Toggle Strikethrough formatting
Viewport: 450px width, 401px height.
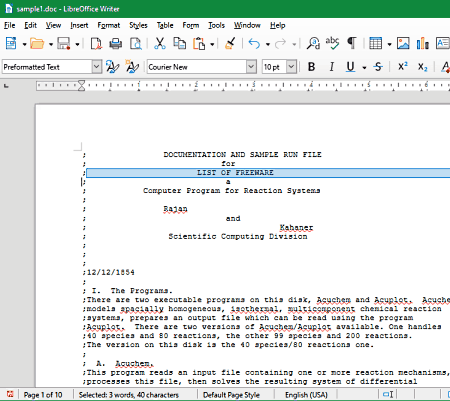[378, 67]
